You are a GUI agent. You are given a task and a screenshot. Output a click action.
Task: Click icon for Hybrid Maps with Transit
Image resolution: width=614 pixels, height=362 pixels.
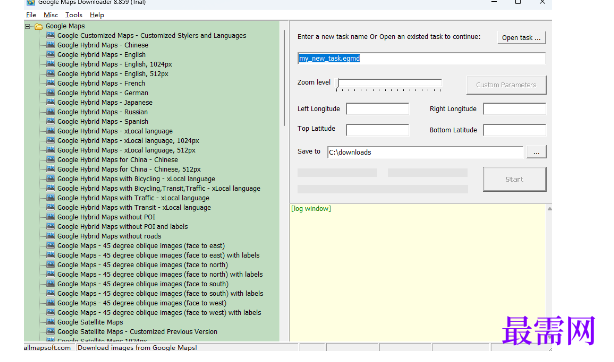50,208
